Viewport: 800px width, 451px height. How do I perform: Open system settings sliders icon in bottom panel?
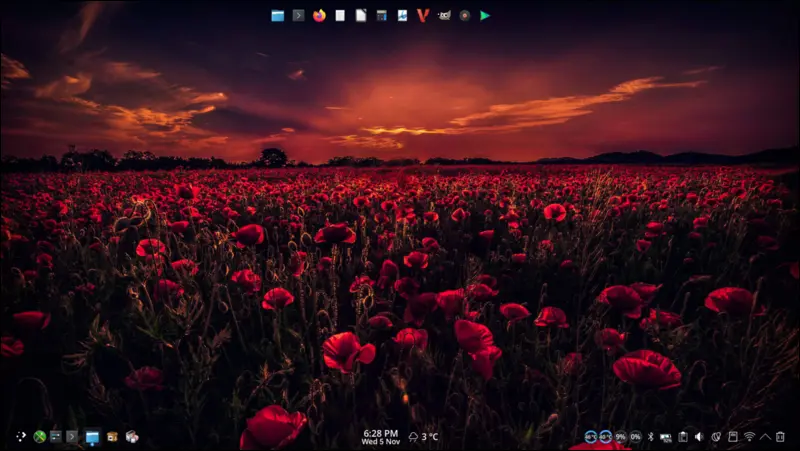[56, 437]
